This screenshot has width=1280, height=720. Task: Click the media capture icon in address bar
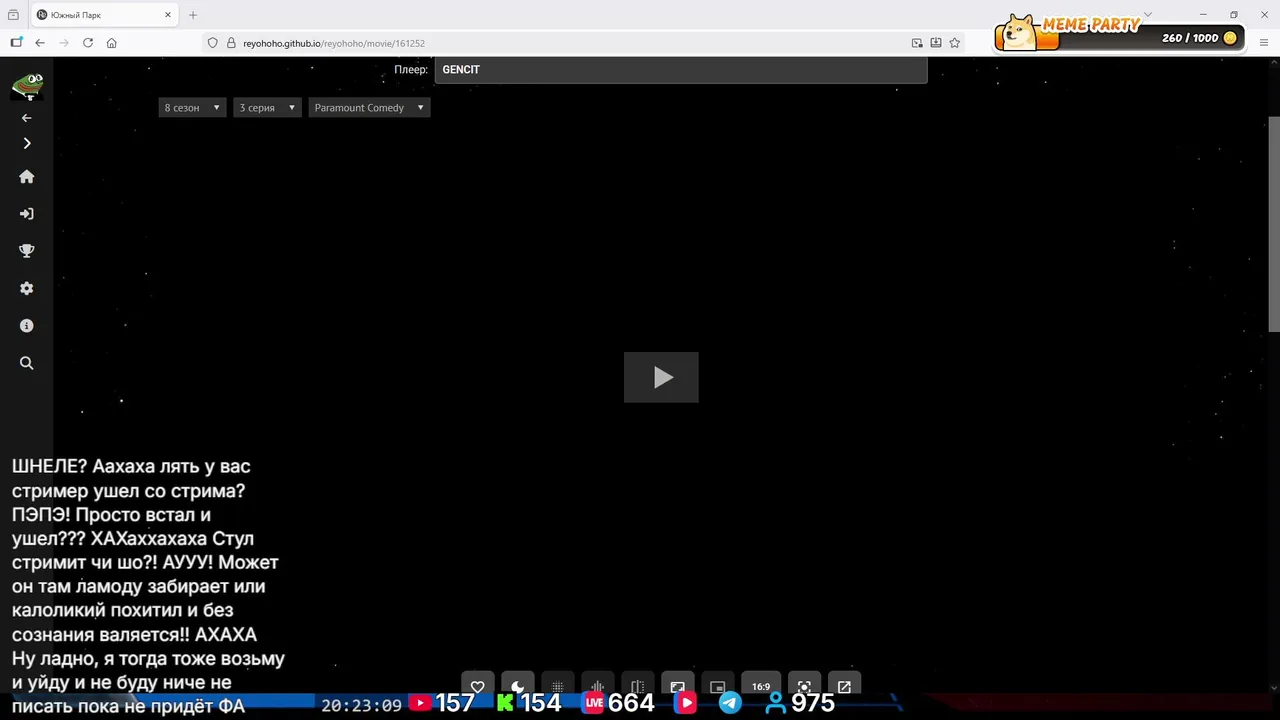(x=917, y=43)
